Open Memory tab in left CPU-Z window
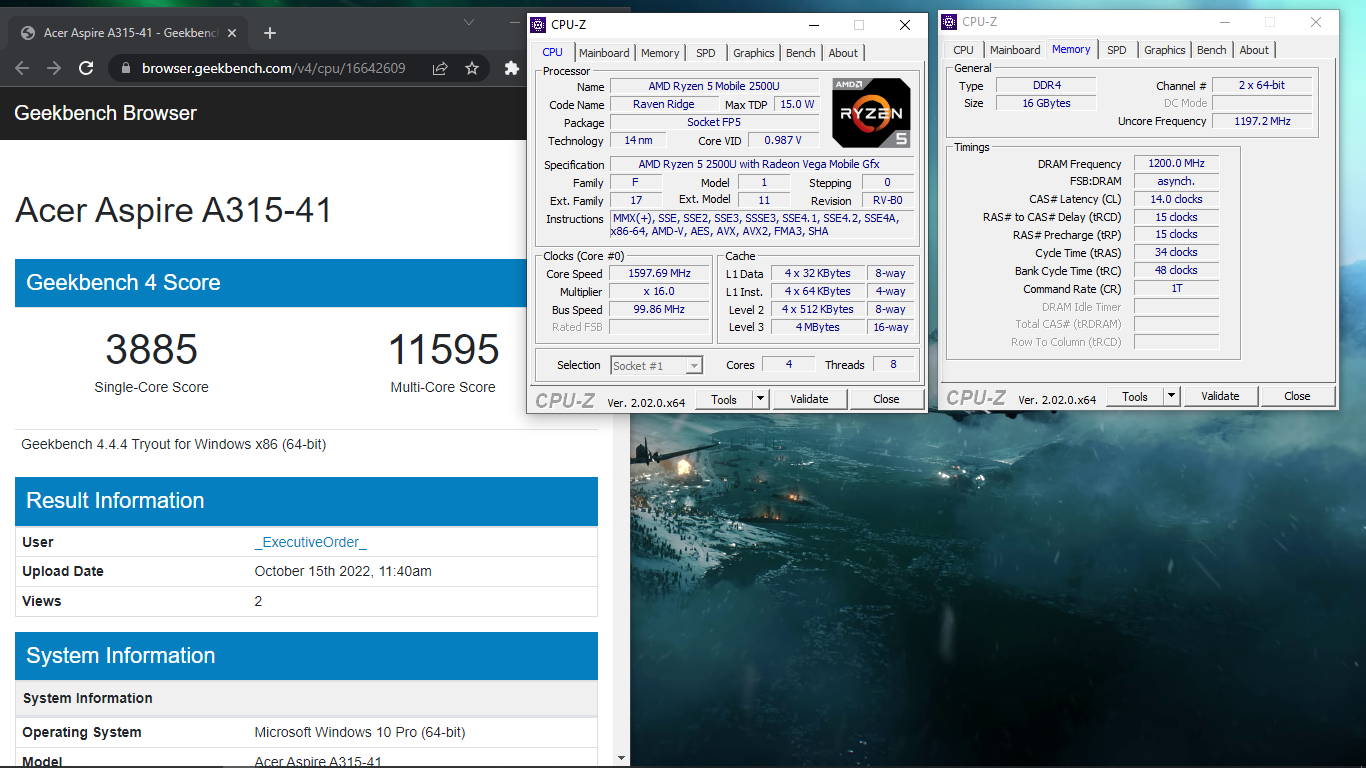The width and height of the screenshot is (1366, 768). pyautogui.click(x=660, y=53)
